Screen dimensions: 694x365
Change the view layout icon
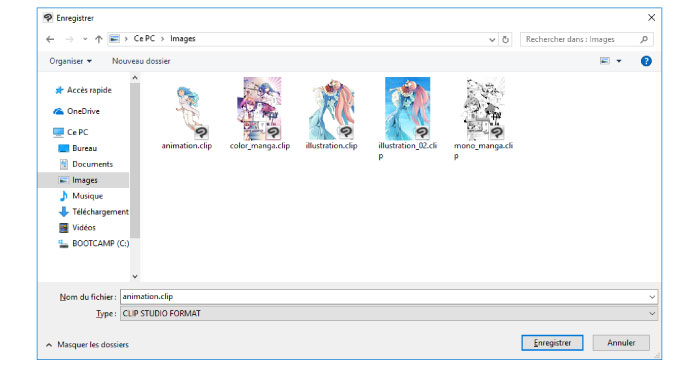(x=605, y=61)
